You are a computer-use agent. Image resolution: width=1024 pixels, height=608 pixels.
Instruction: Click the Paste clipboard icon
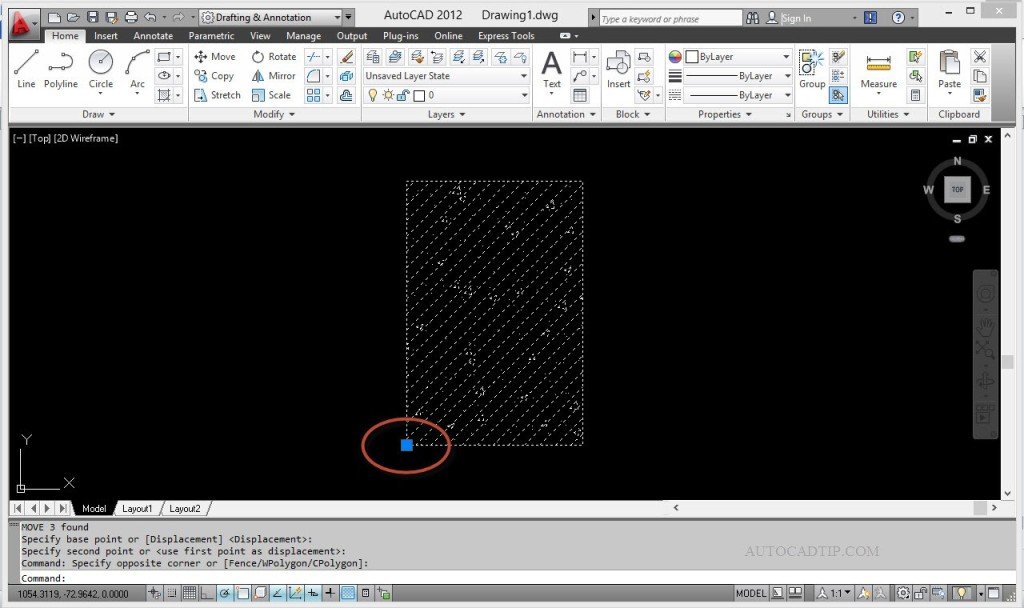tap(950, 71)
